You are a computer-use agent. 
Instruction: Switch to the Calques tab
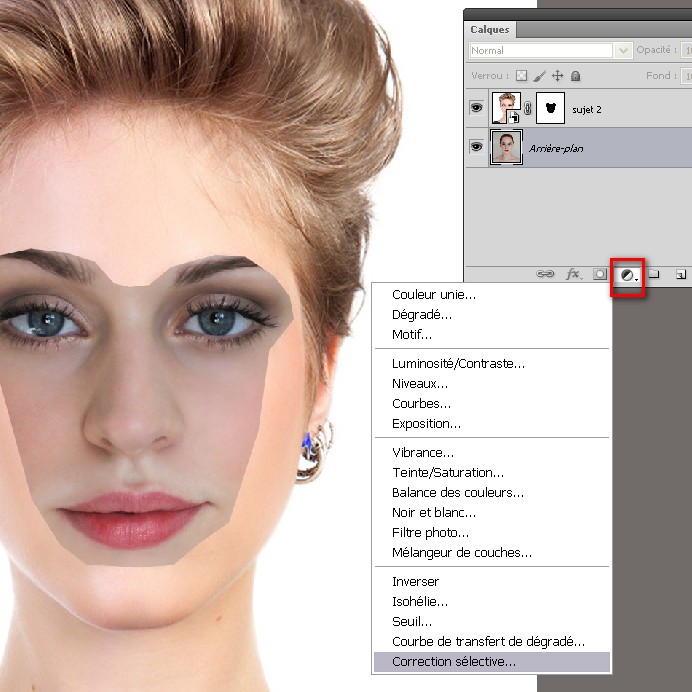pyautogui.click(x=489, y=30)
